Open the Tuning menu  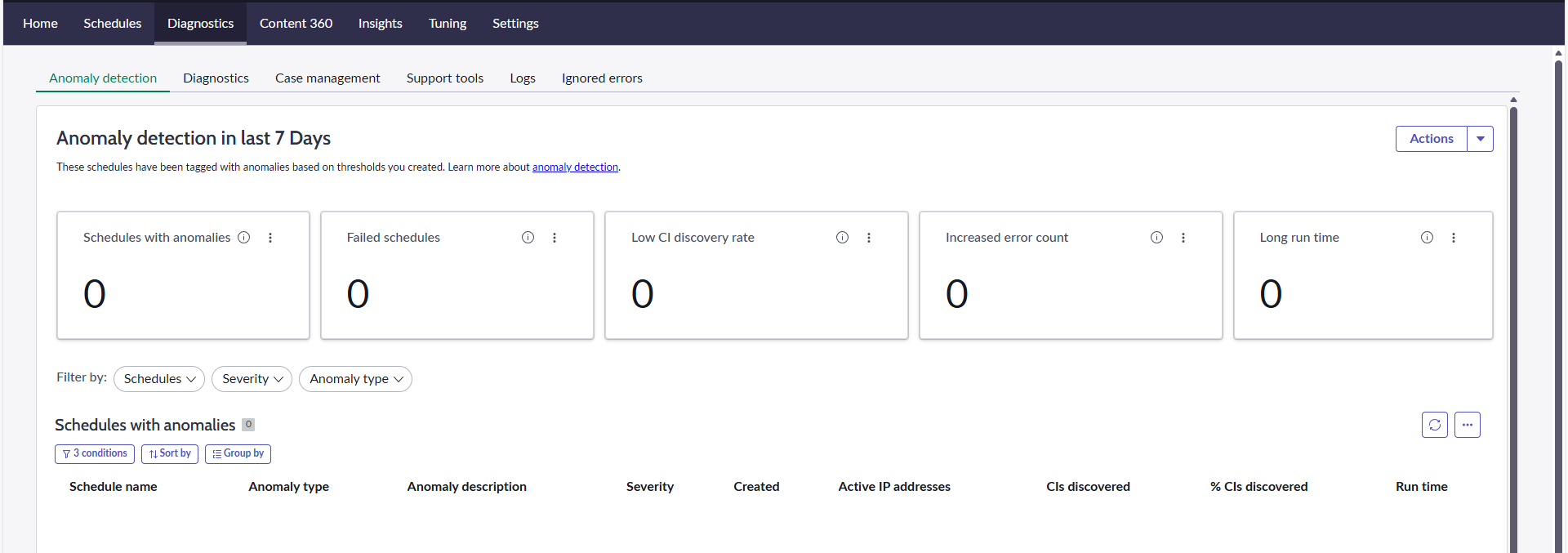[x=448, y=23]
